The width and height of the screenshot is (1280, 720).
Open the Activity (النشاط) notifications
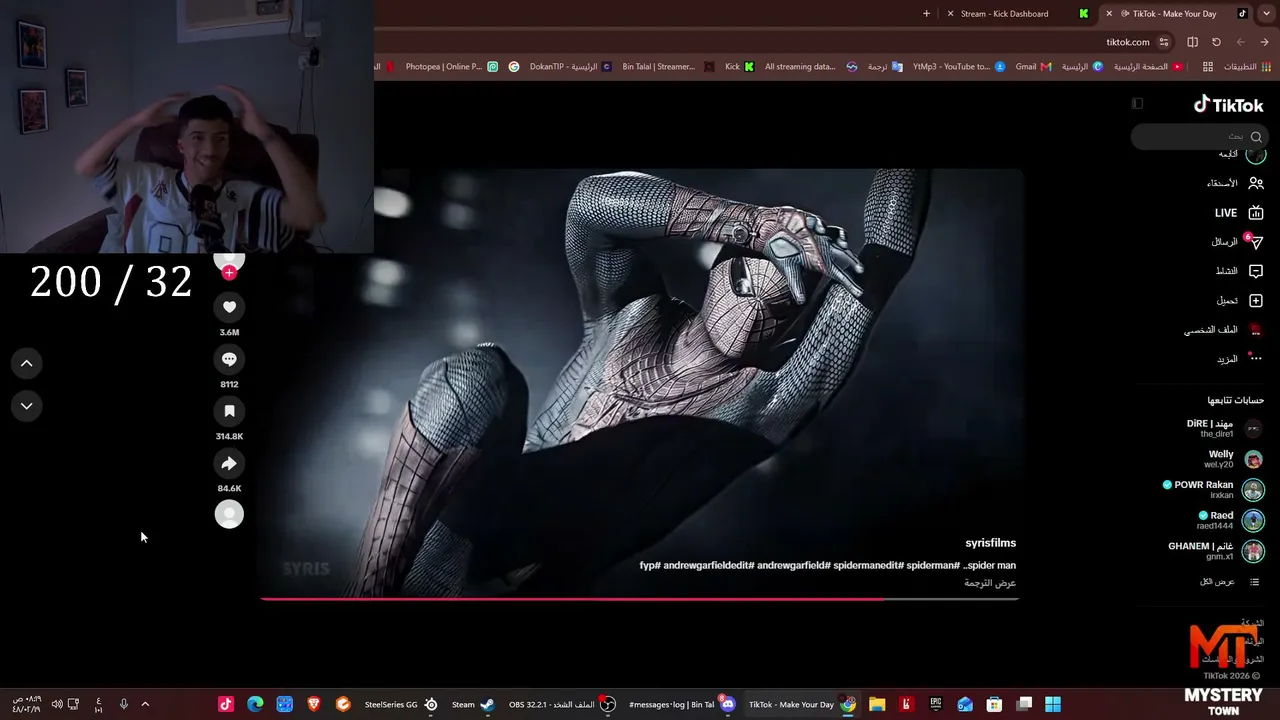1240,271
